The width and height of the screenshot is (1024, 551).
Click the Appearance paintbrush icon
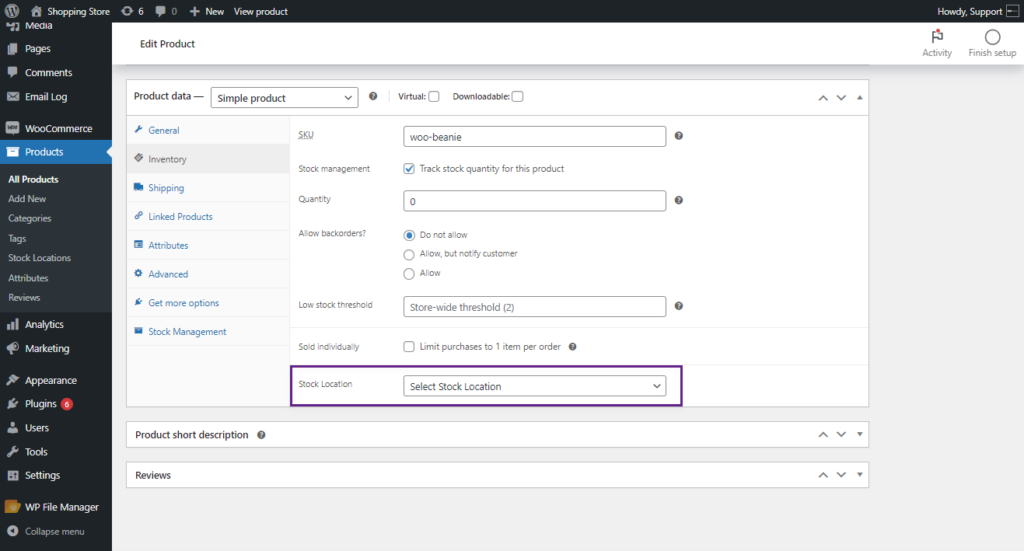(x=12, y=380)
